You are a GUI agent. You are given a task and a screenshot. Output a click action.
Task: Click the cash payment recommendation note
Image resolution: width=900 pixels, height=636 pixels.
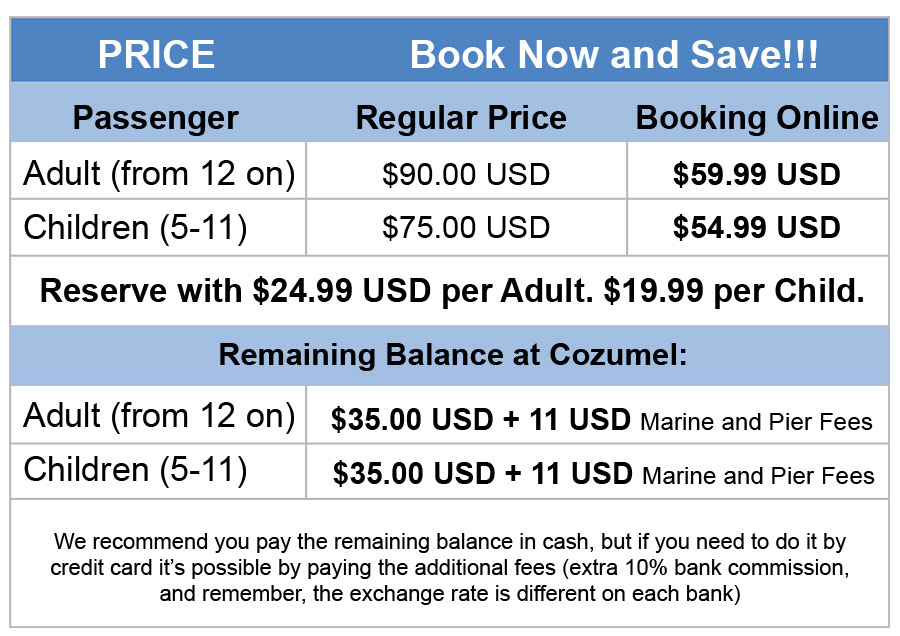click(450, 567)
